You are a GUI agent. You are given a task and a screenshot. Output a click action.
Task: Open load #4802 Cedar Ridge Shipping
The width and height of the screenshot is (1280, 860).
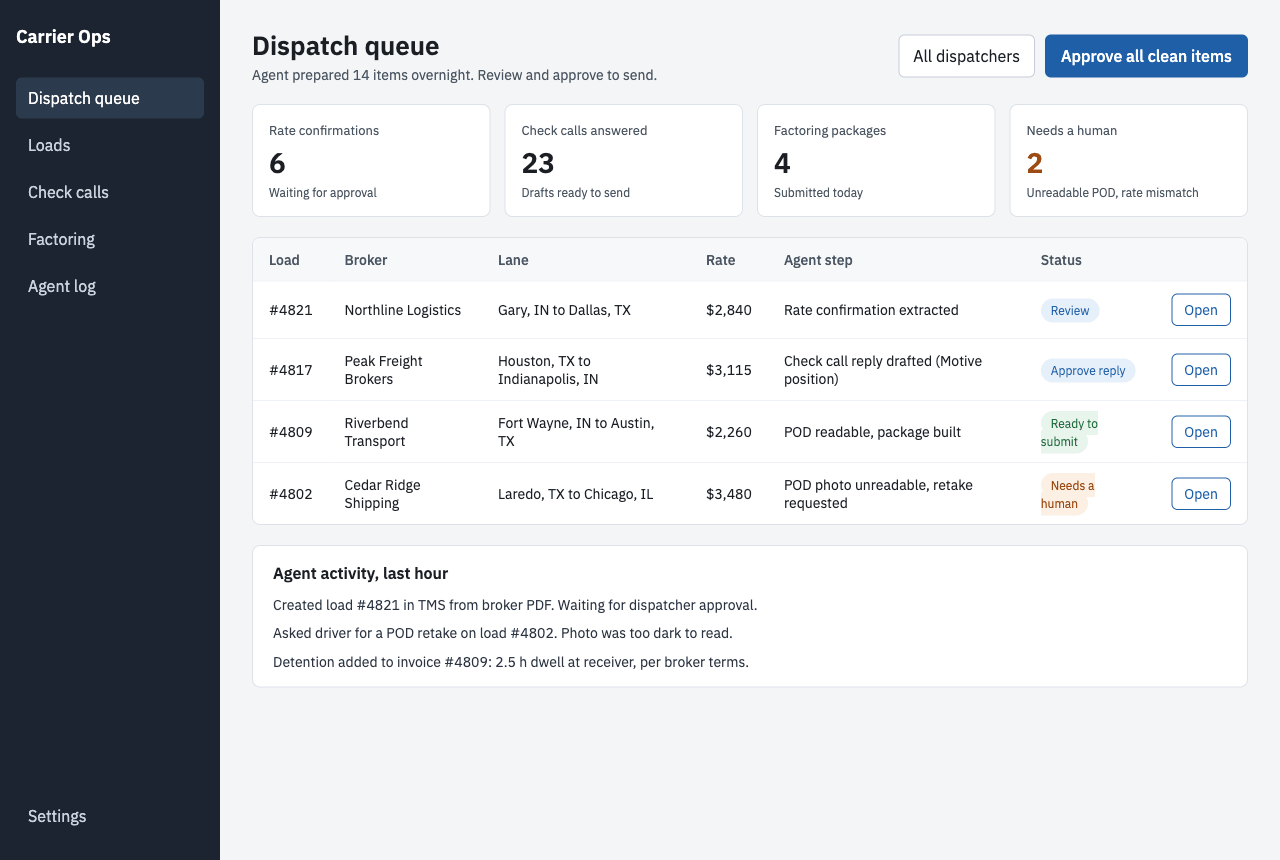(x=1200, y=494)
